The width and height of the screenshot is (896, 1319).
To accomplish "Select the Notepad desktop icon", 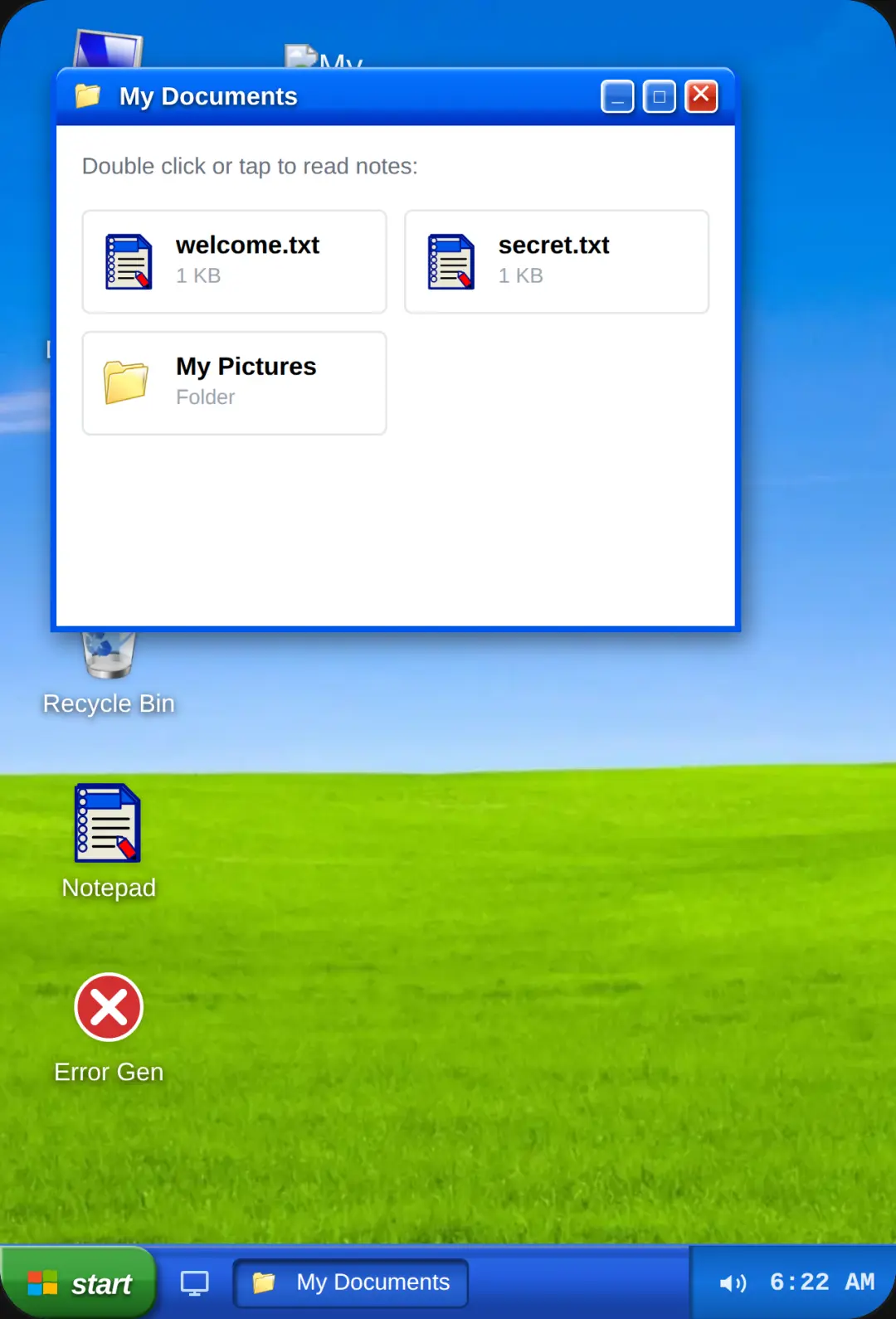I will click(x=108, y=823).
